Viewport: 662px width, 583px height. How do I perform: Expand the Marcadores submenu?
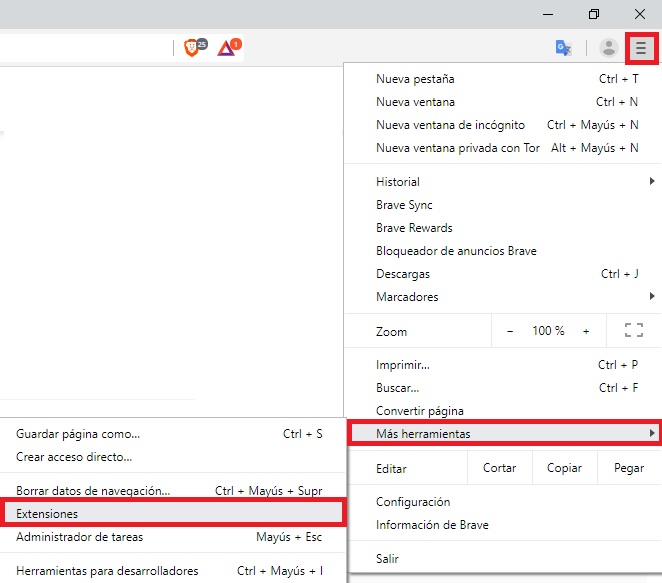(x=502, y=297)
